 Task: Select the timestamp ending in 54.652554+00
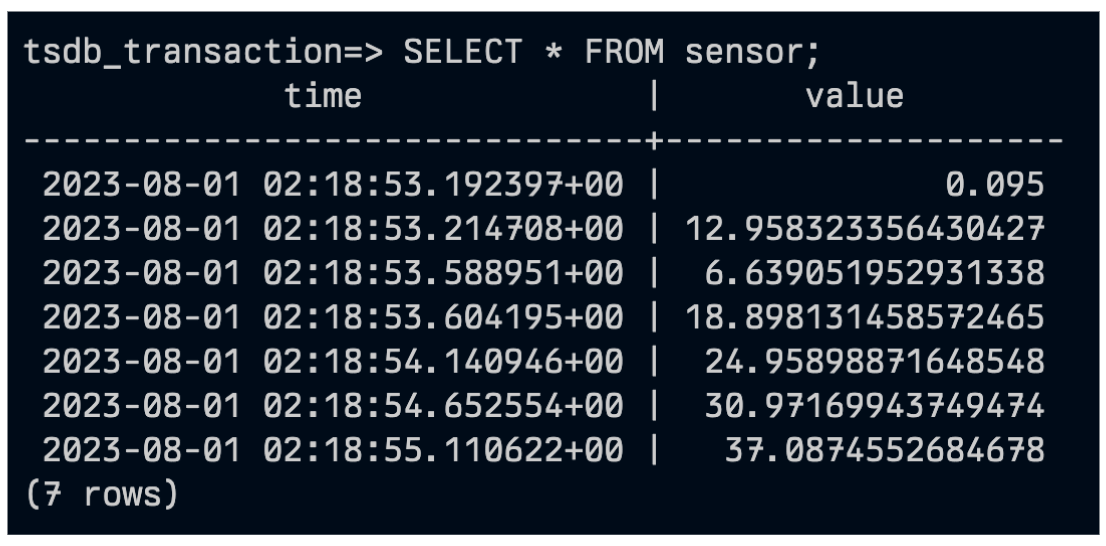click(x=333, y=405)
